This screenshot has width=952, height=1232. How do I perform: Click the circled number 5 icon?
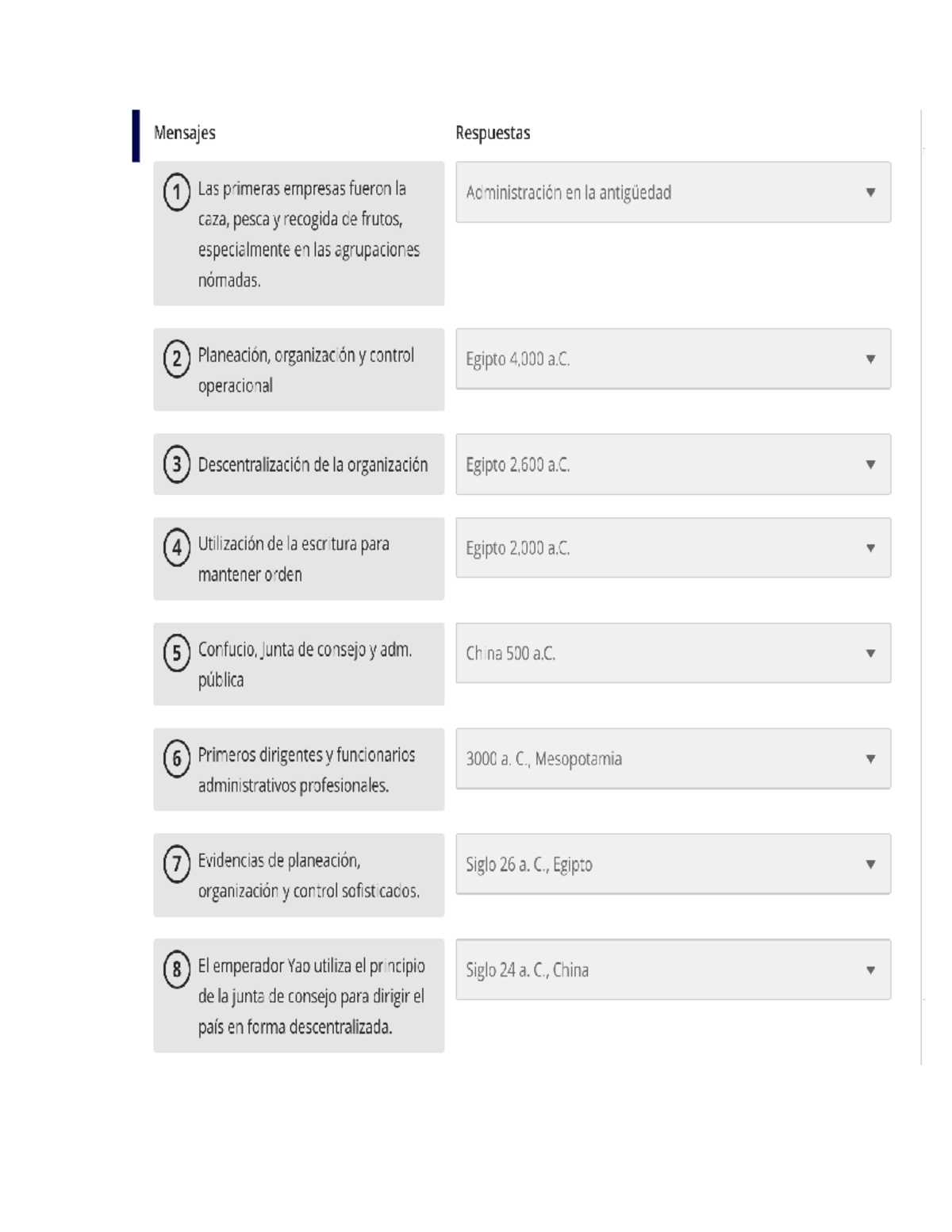pyautogui.click(x=177, y=654)
